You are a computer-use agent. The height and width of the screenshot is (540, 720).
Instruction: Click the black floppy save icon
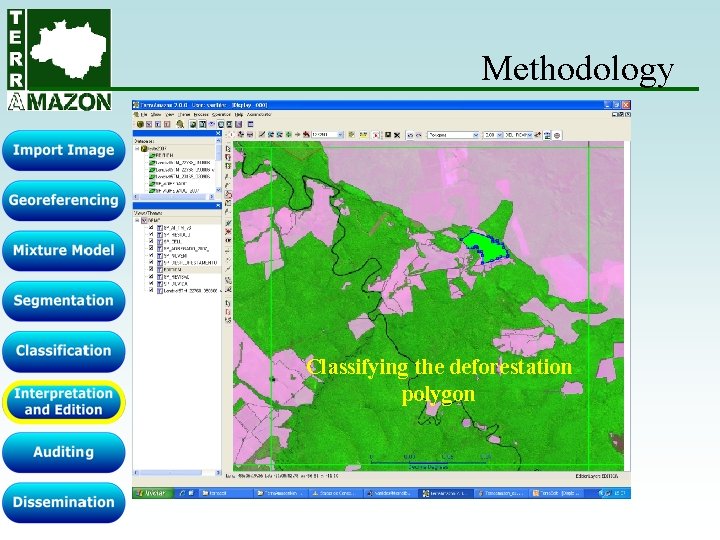(388, 135)
